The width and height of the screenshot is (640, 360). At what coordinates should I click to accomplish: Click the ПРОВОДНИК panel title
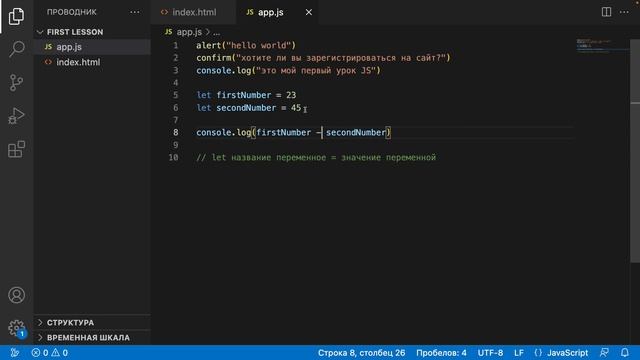click(x=71, y=12)
